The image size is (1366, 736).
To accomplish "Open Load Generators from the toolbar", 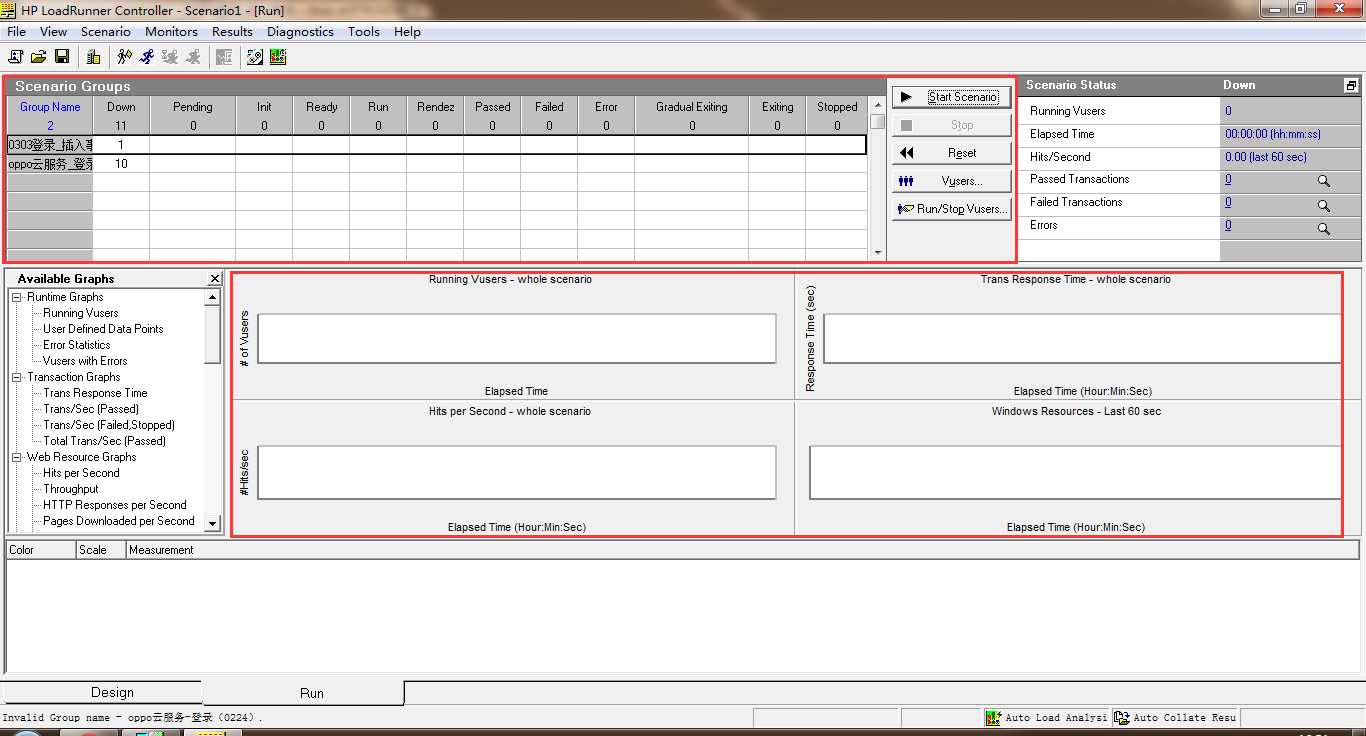I will 93,57.
